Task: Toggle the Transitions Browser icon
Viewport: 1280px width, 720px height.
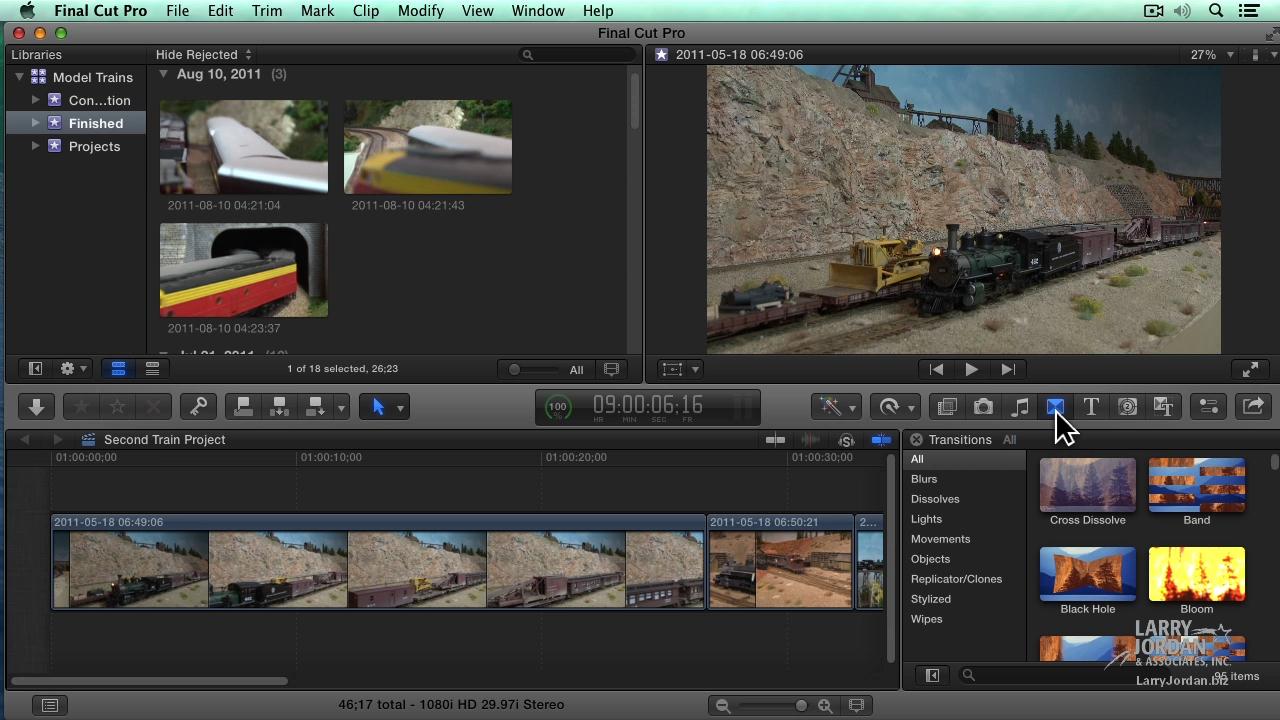Action: tap(1055, 407)
